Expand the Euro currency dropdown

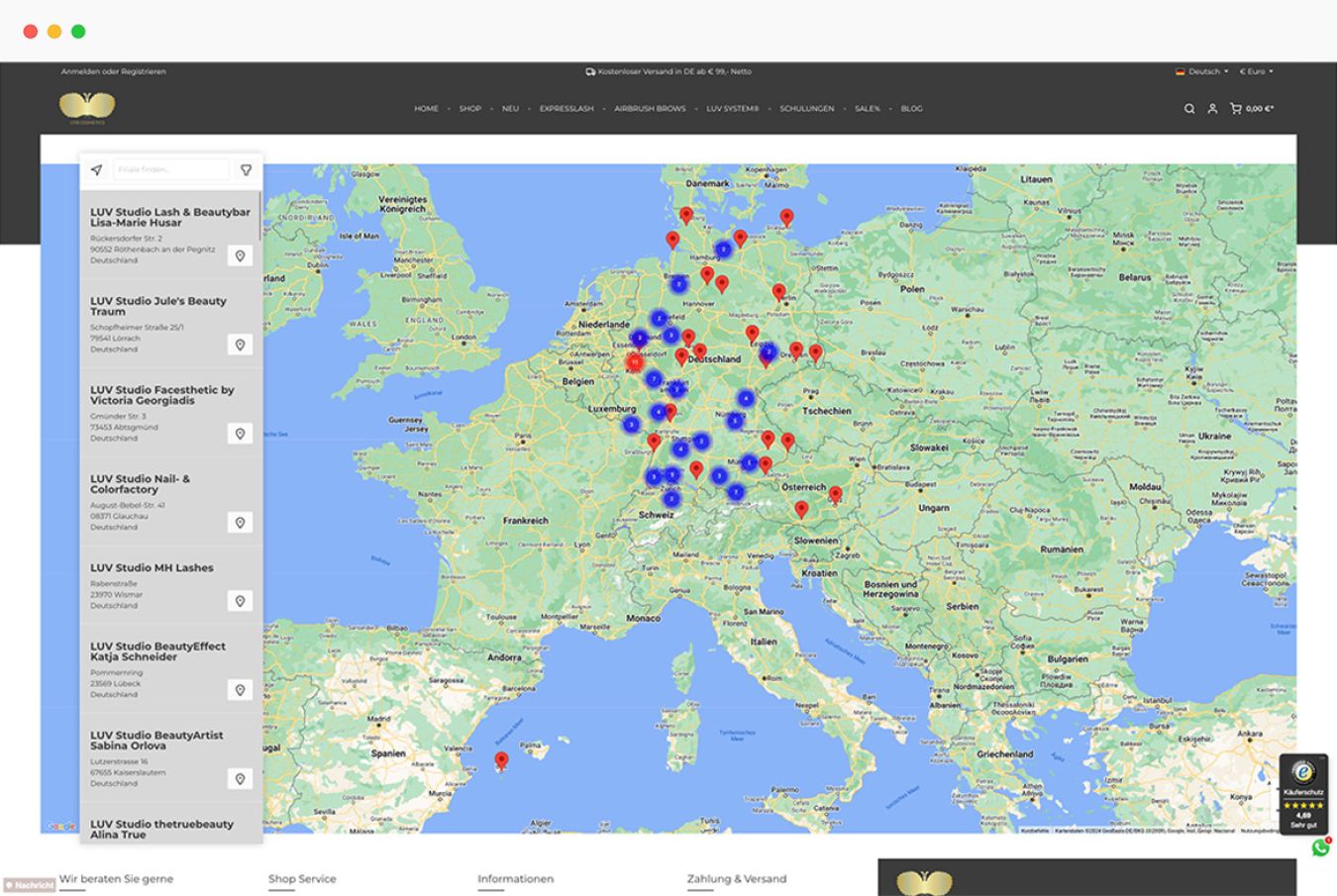1256,71
